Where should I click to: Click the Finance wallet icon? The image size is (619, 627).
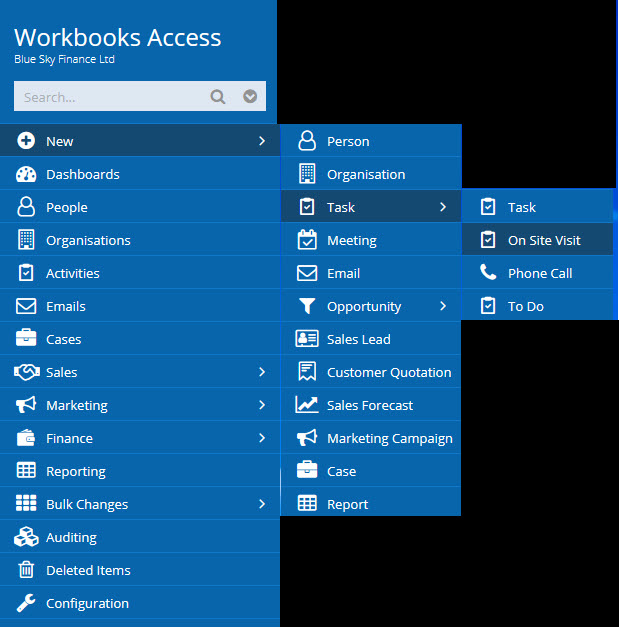click(26, 438)
